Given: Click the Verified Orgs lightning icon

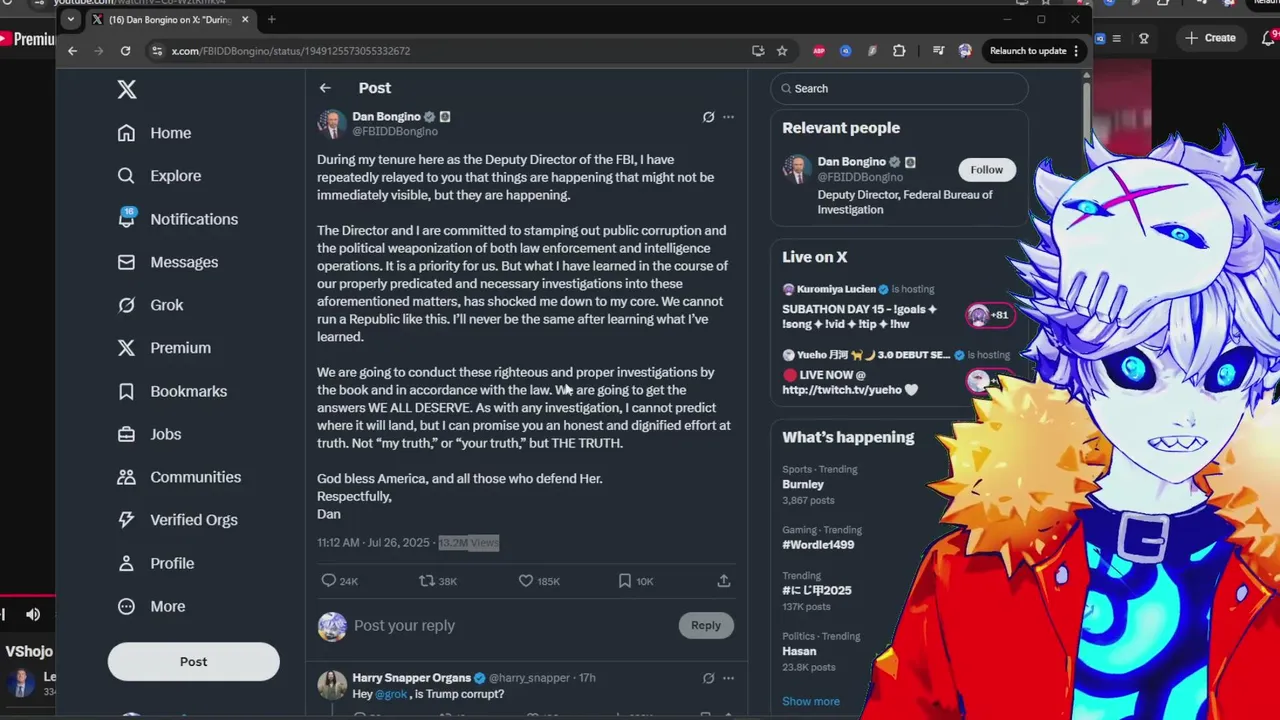Looking at the screenshot, I should [x=126, y=520].
